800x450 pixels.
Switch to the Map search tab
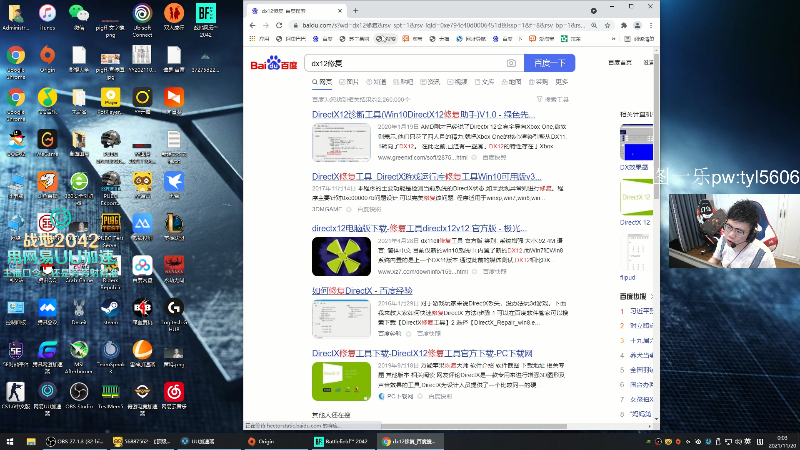coord(511,82)
